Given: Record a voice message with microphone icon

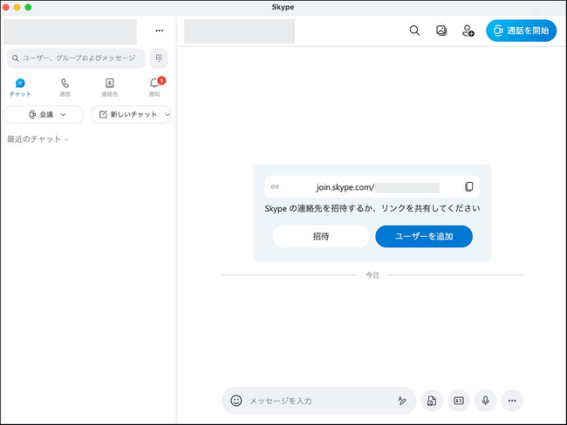Looking at the screenshot, I should (485, 401).
